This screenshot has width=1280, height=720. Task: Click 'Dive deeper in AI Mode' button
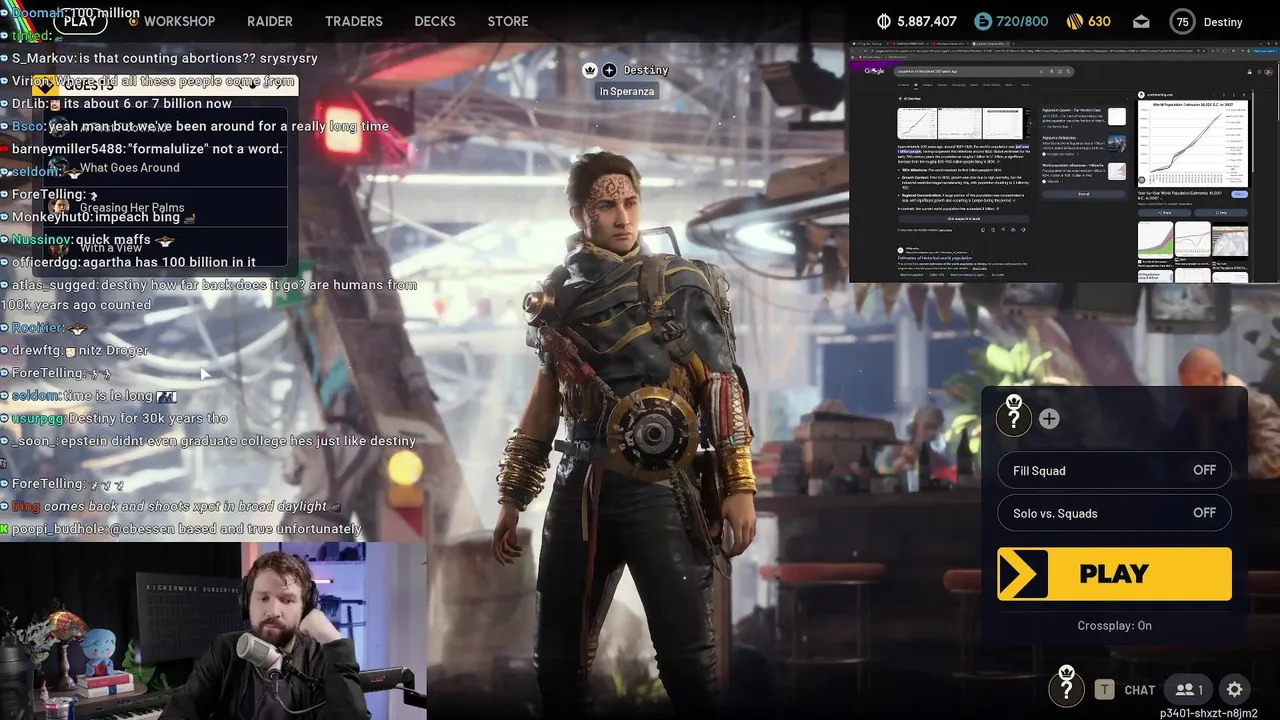click(964, 218)
